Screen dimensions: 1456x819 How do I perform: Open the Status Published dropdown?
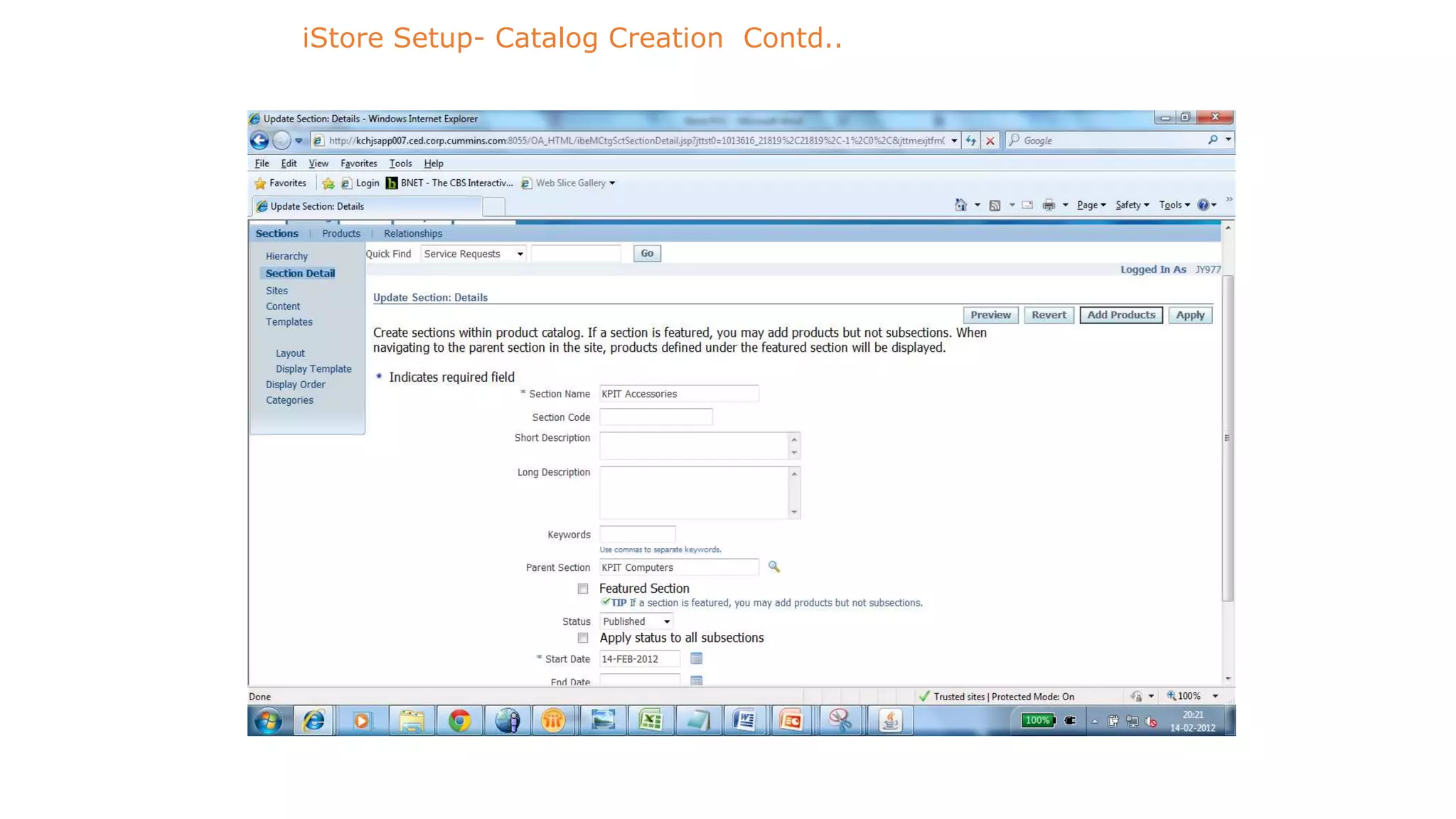pyautogui.click(x=636, y=621)
